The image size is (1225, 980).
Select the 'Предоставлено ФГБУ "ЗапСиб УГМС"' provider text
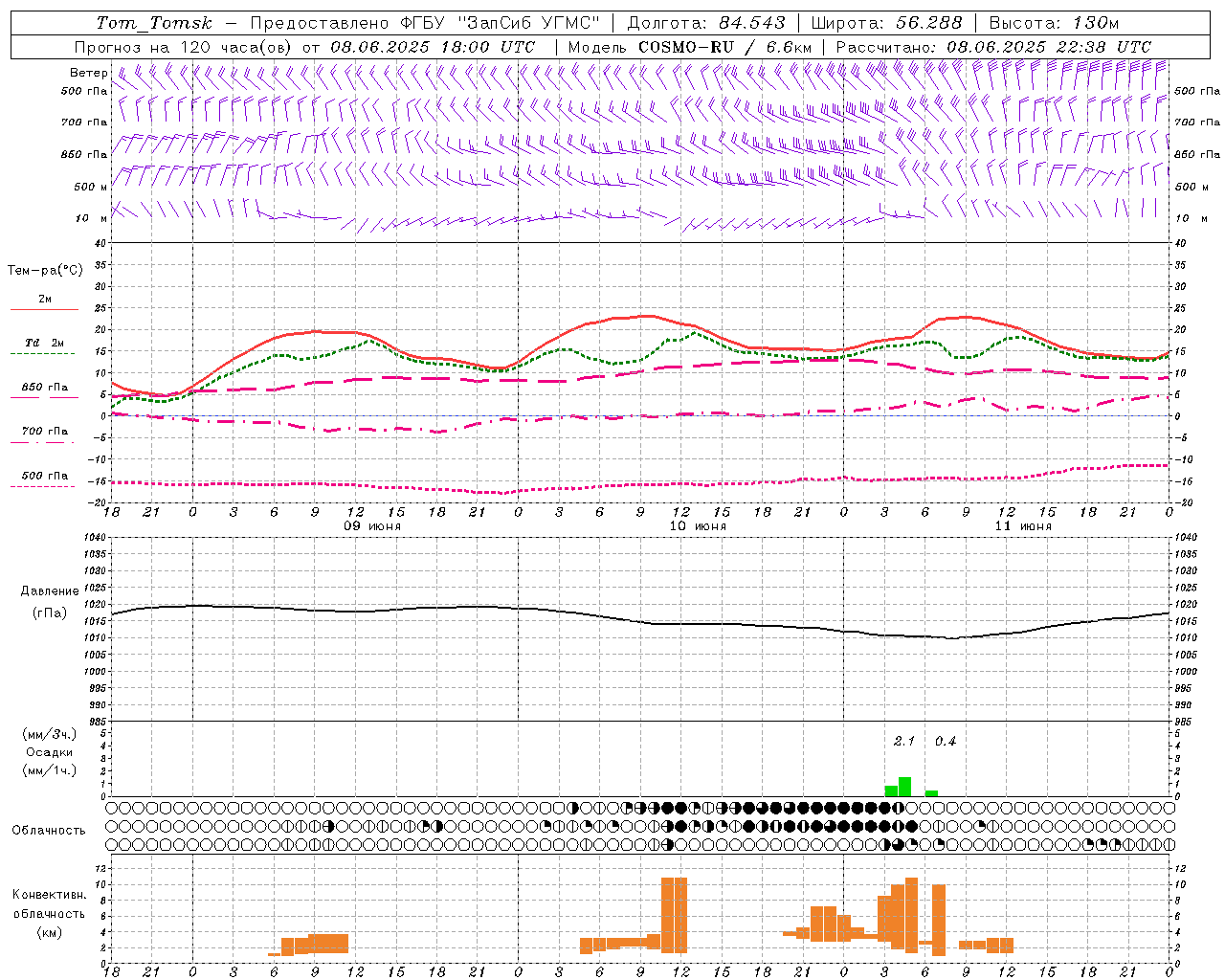pos(425,23)
